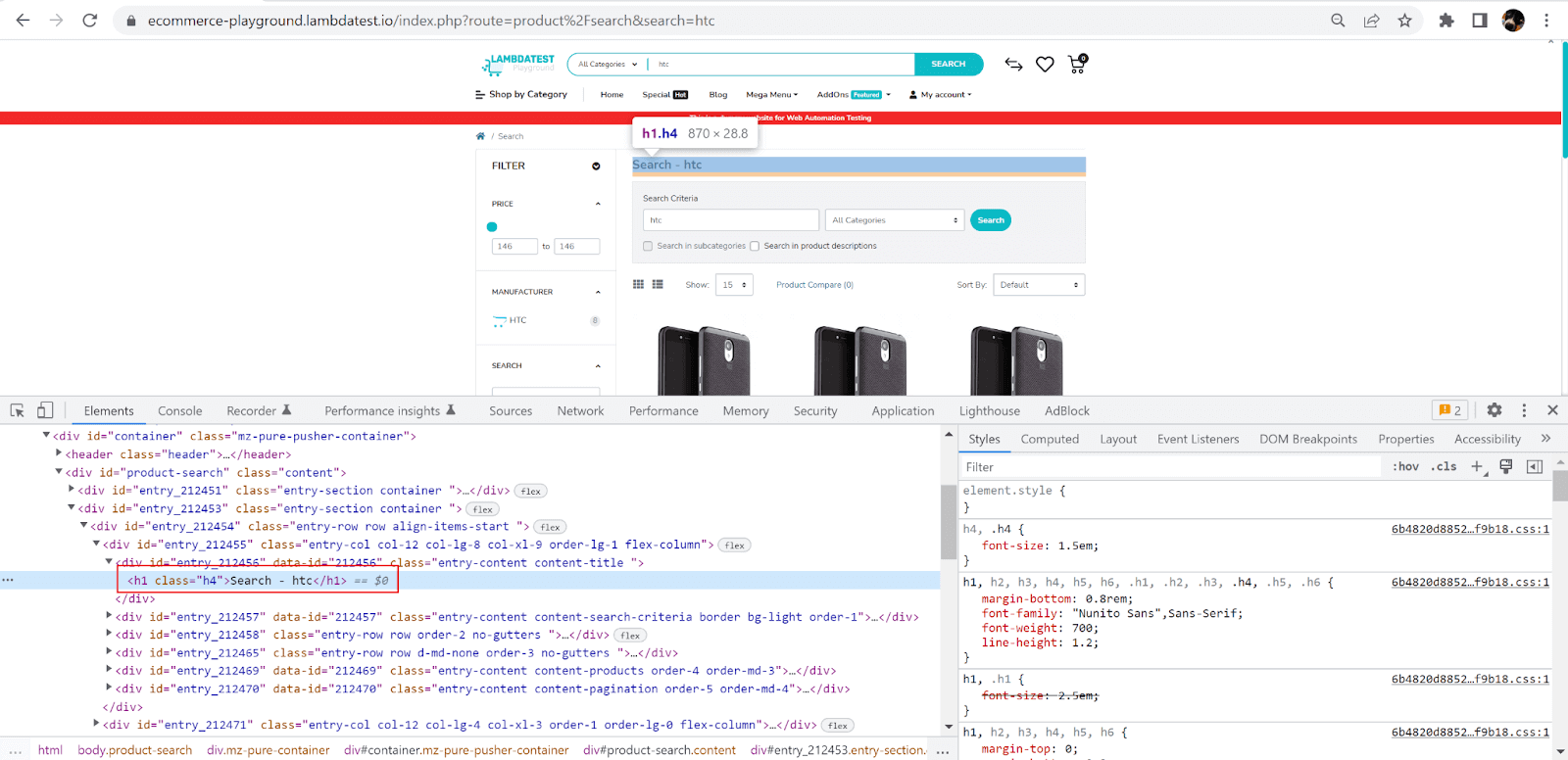Toggle the device toolbar icon
This screenshot has height=760, width=1568.
tap(45, 410)
